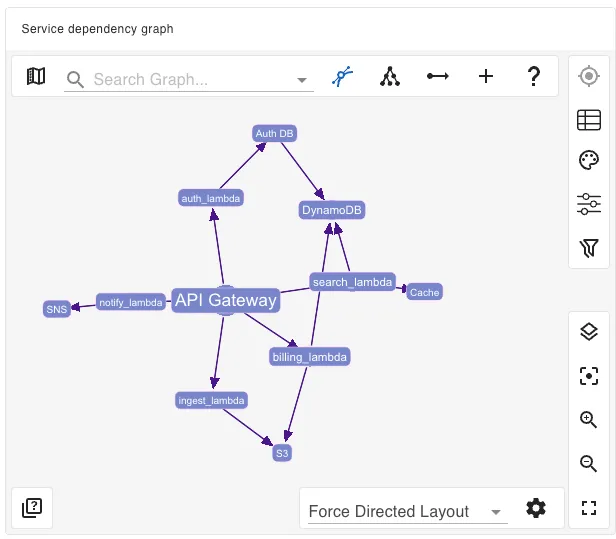Click the directed edge arrow icon
Image resolution: width=616 pixels, height=539 pixels.
click(x=438, y=76)
